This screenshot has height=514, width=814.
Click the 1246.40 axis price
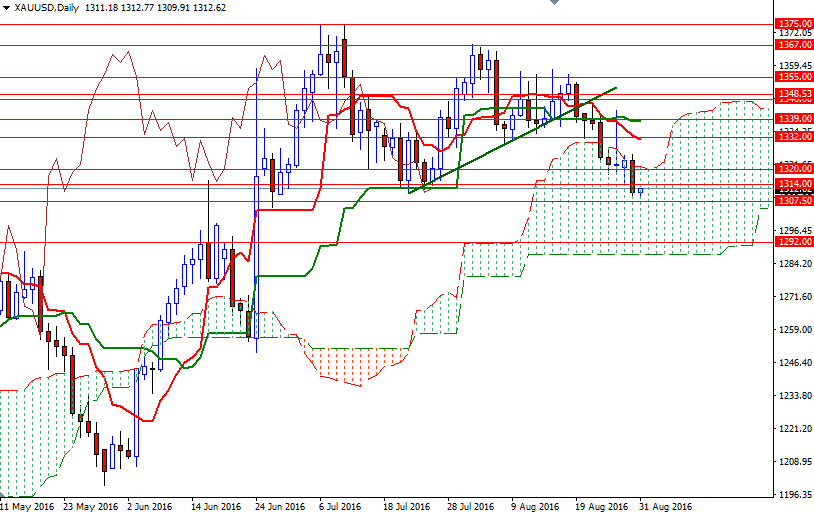click(x=796, y=363)
